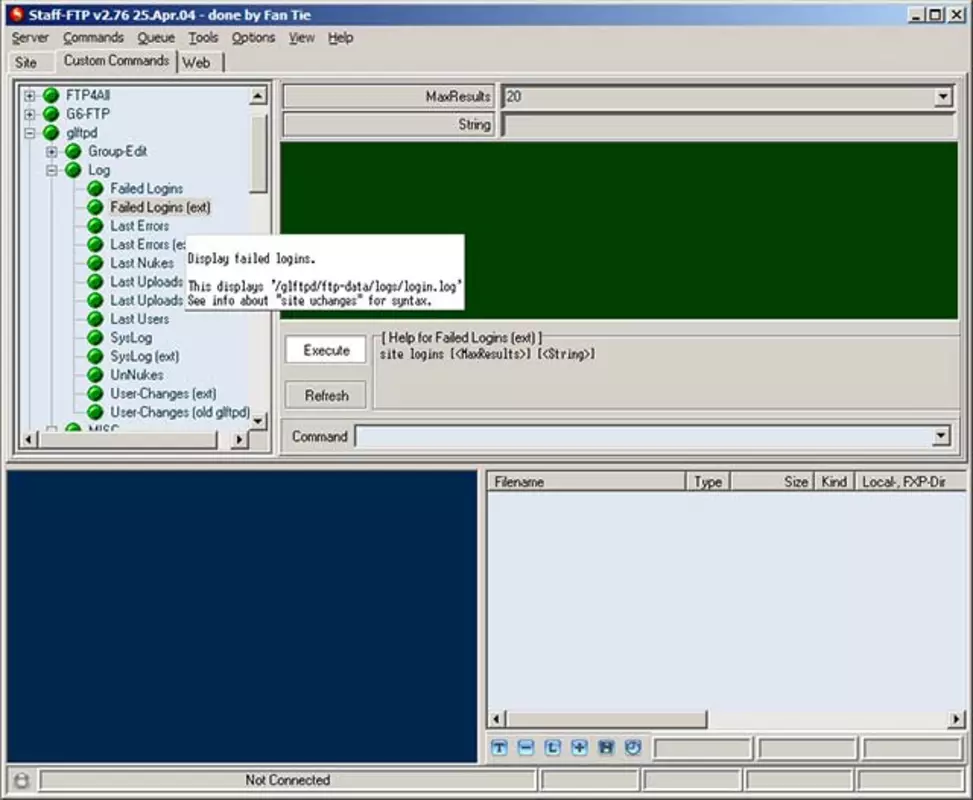This screenshot has width=973, height=800.
Task: Collapse the Log tree node
Action: (52, 170)
